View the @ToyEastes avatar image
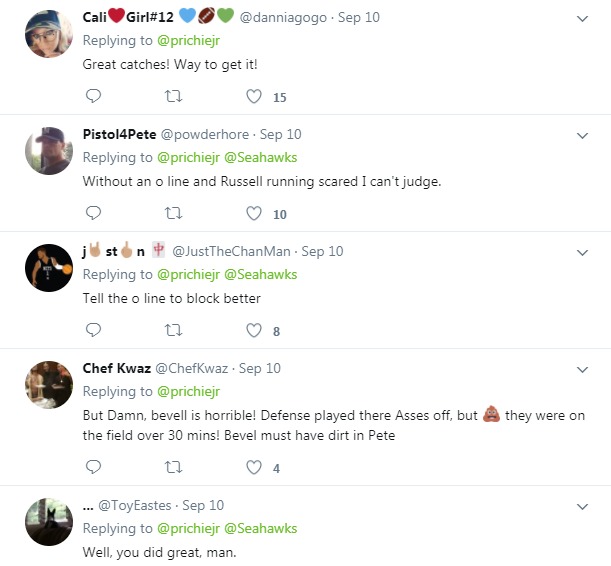Image resolution: width=611 pixels, height=566 pixels. (48, 521)
